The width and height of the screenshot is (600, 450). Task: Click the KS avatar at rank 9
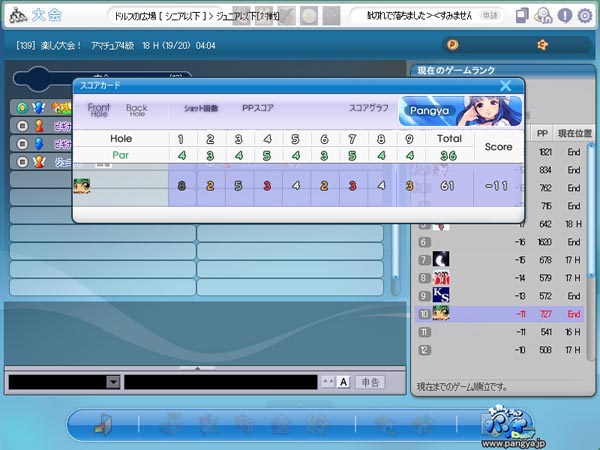click(x=441, y=295)
